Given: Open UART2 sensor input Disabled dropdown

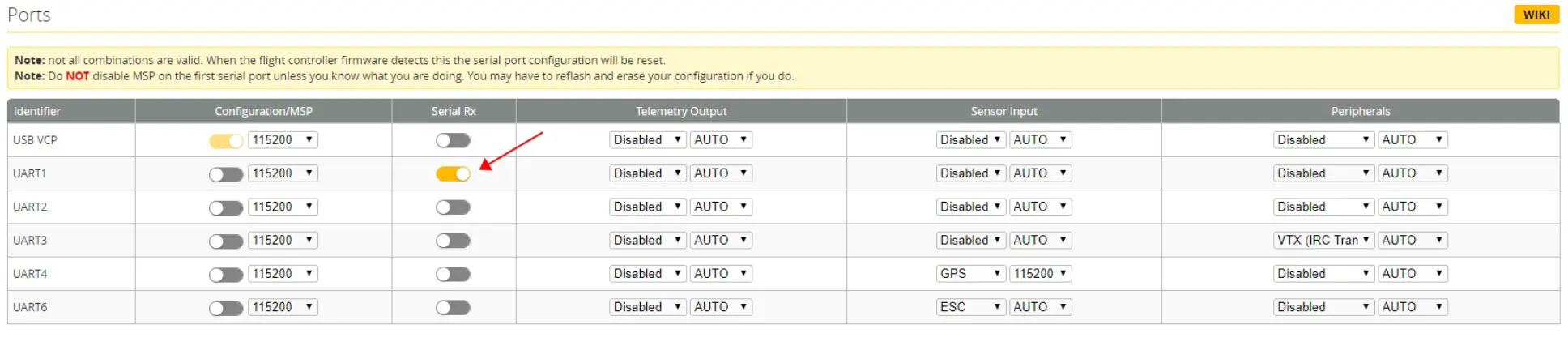Looking at the screenshot, I should [970, 207].
